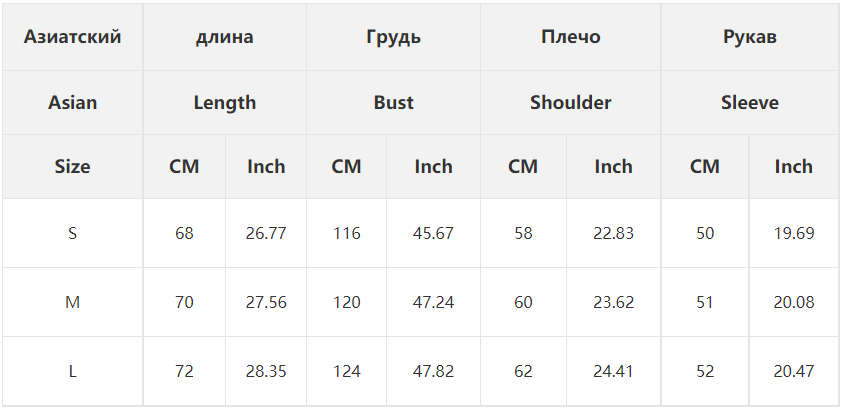Click the Sleeve header cell

(x=750, y=102)
